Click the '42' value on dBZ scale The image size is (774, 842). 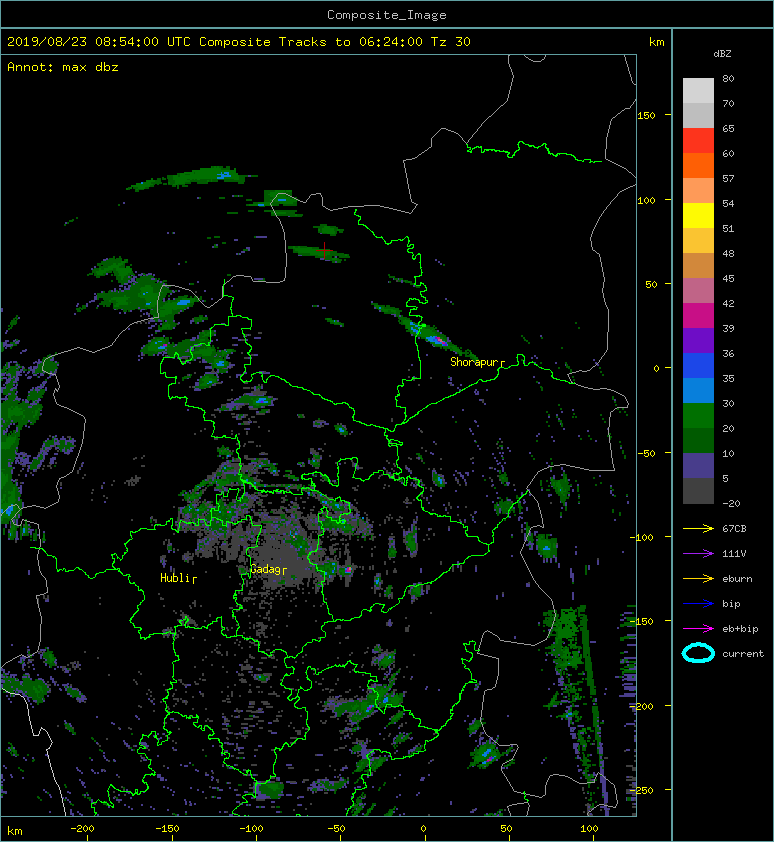coord(728,303)
